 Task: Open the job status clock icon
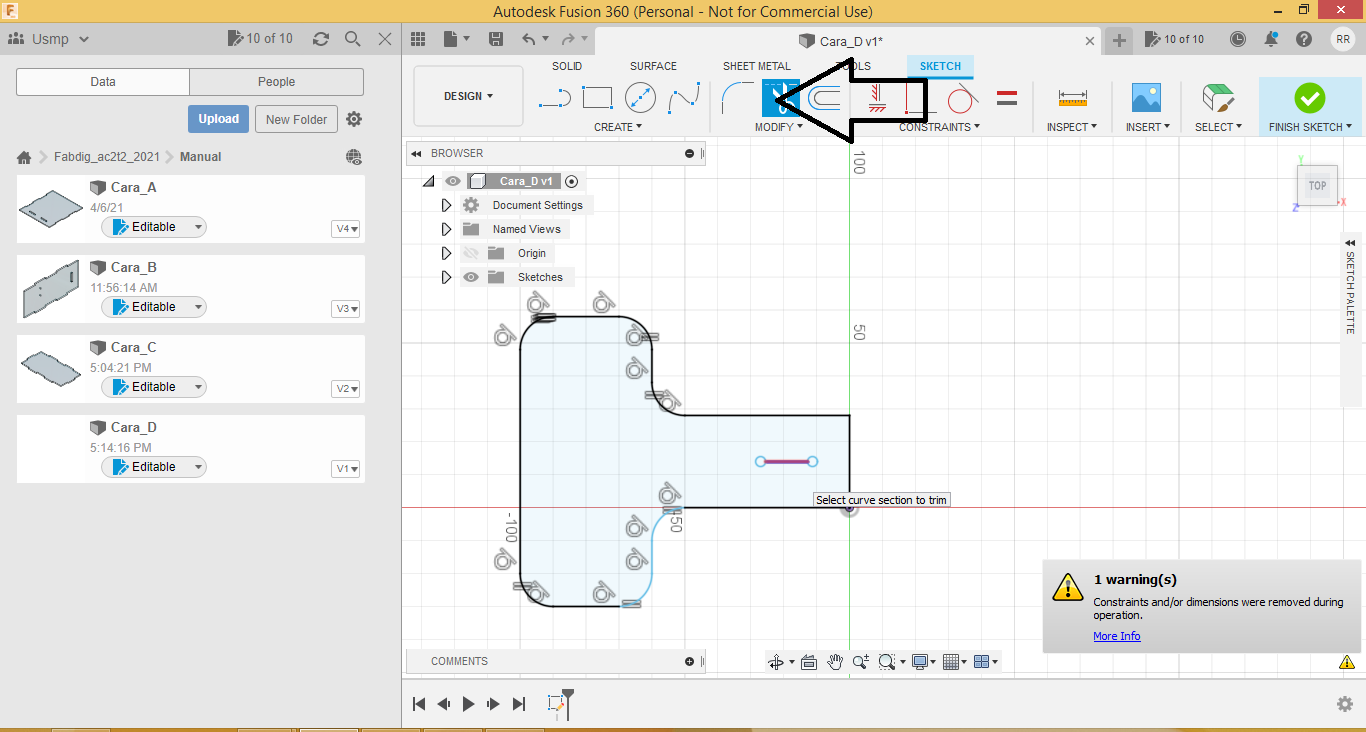[1238, 39]
